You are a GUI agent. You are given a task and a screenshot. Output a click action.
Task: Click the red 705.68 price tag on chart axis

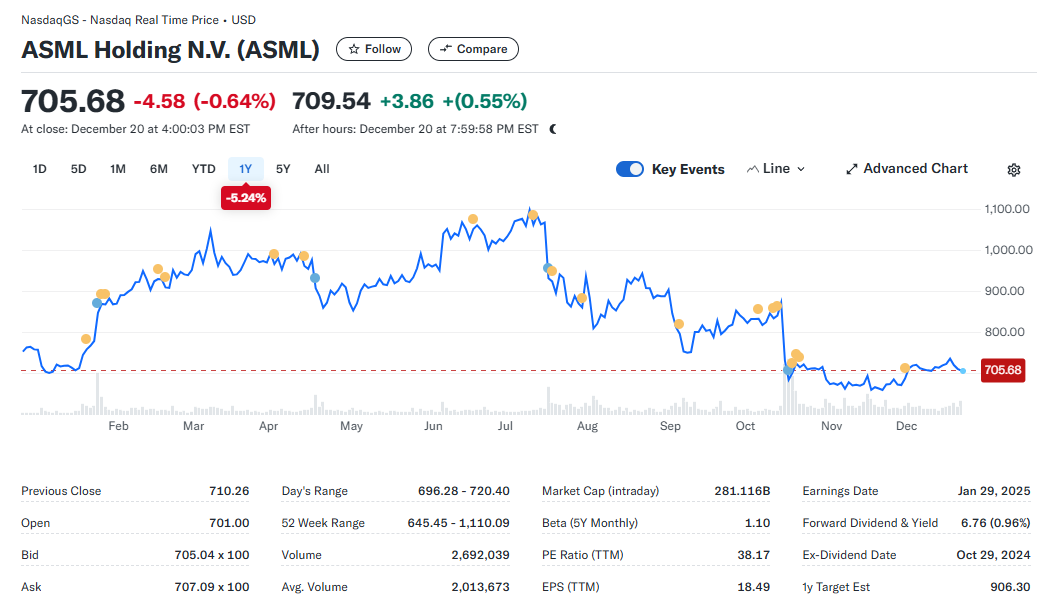click(x=1003, y=370)
